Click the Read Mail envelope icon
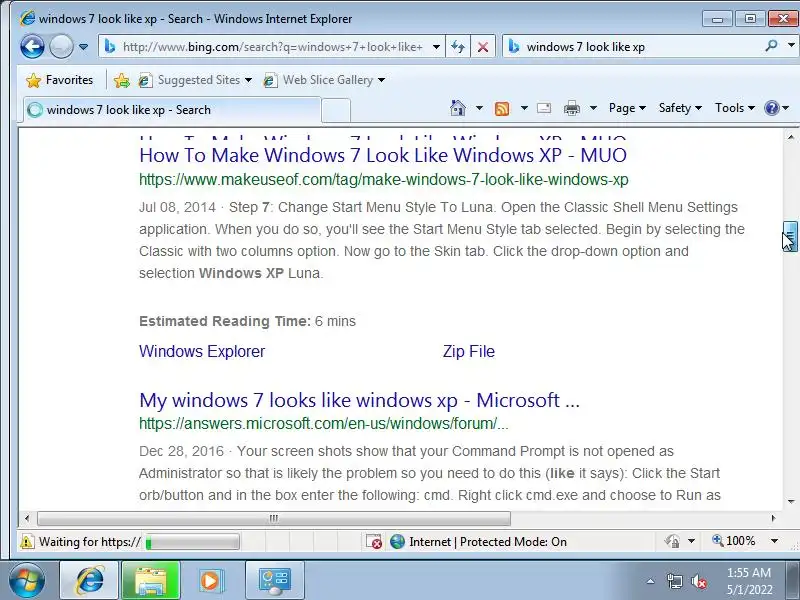 tap(544, 108)
